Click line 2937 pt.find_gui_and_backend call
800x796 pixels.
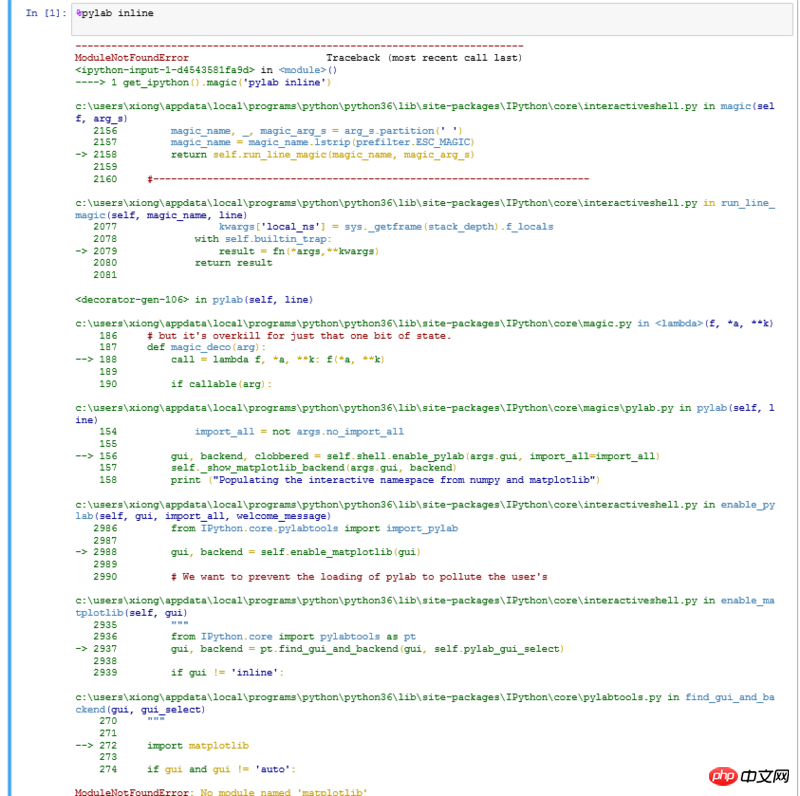point(366,648)
